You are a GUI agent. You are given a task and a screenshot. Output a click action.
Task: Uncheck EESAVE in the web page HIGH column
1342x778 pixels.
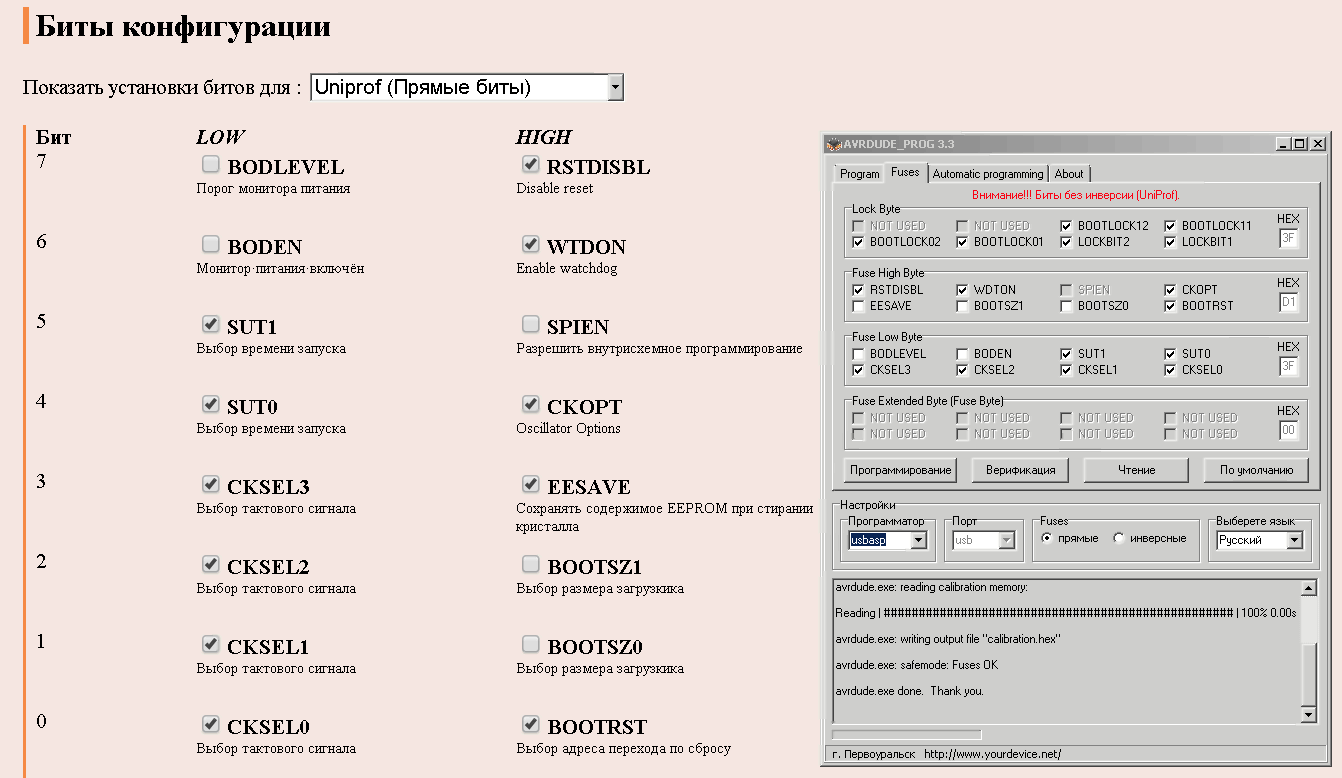pos(531,484)
